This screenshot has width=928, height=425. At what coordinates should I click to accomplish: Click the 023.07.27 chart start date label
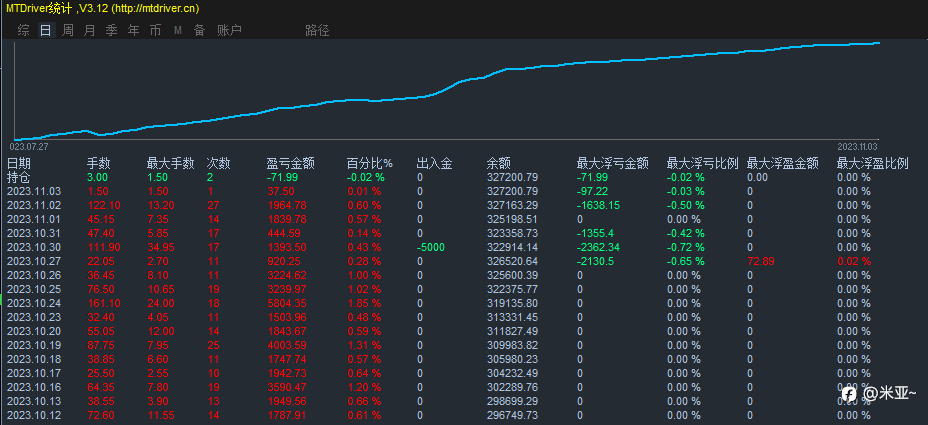[29, 146]
